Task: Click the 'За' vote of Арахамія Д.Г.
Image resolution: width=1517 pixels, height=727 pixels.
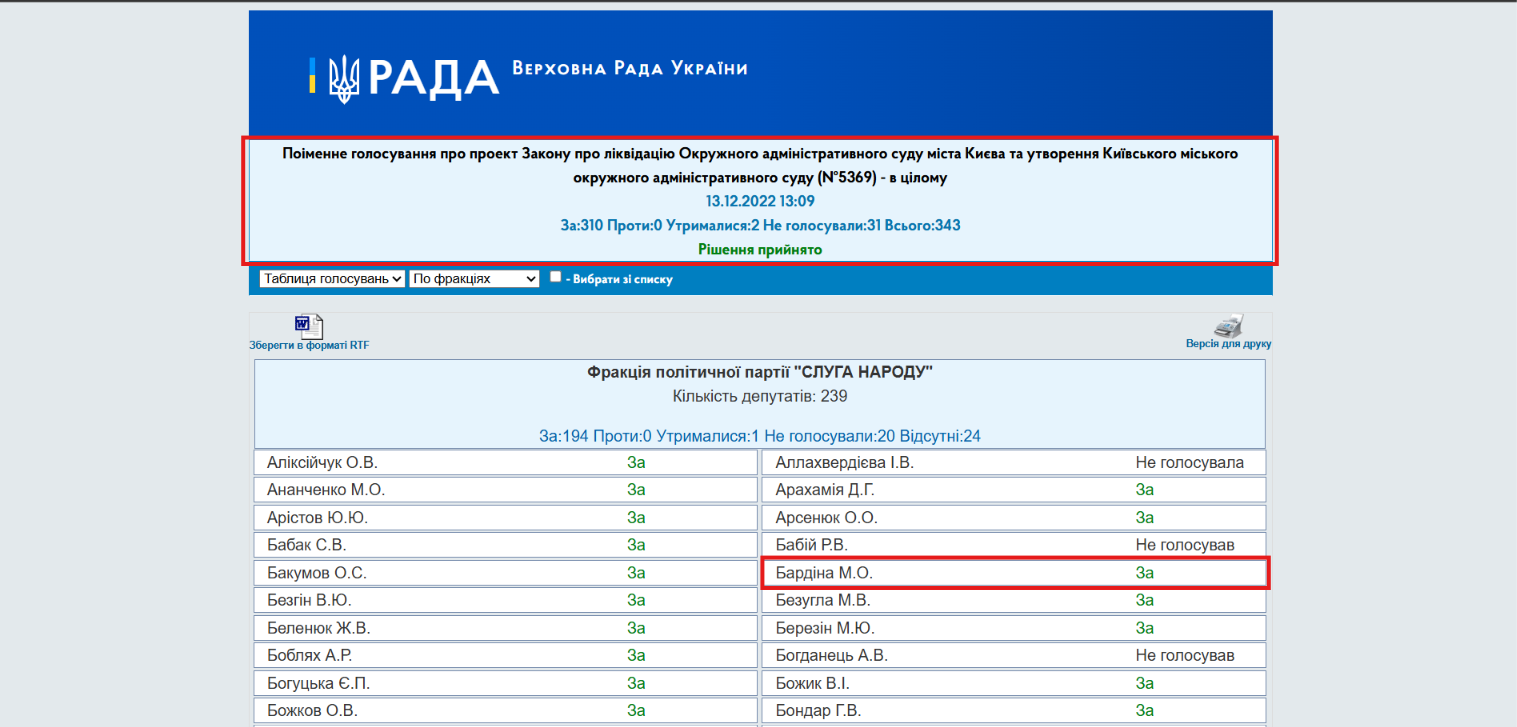Action: (1145, 490)
